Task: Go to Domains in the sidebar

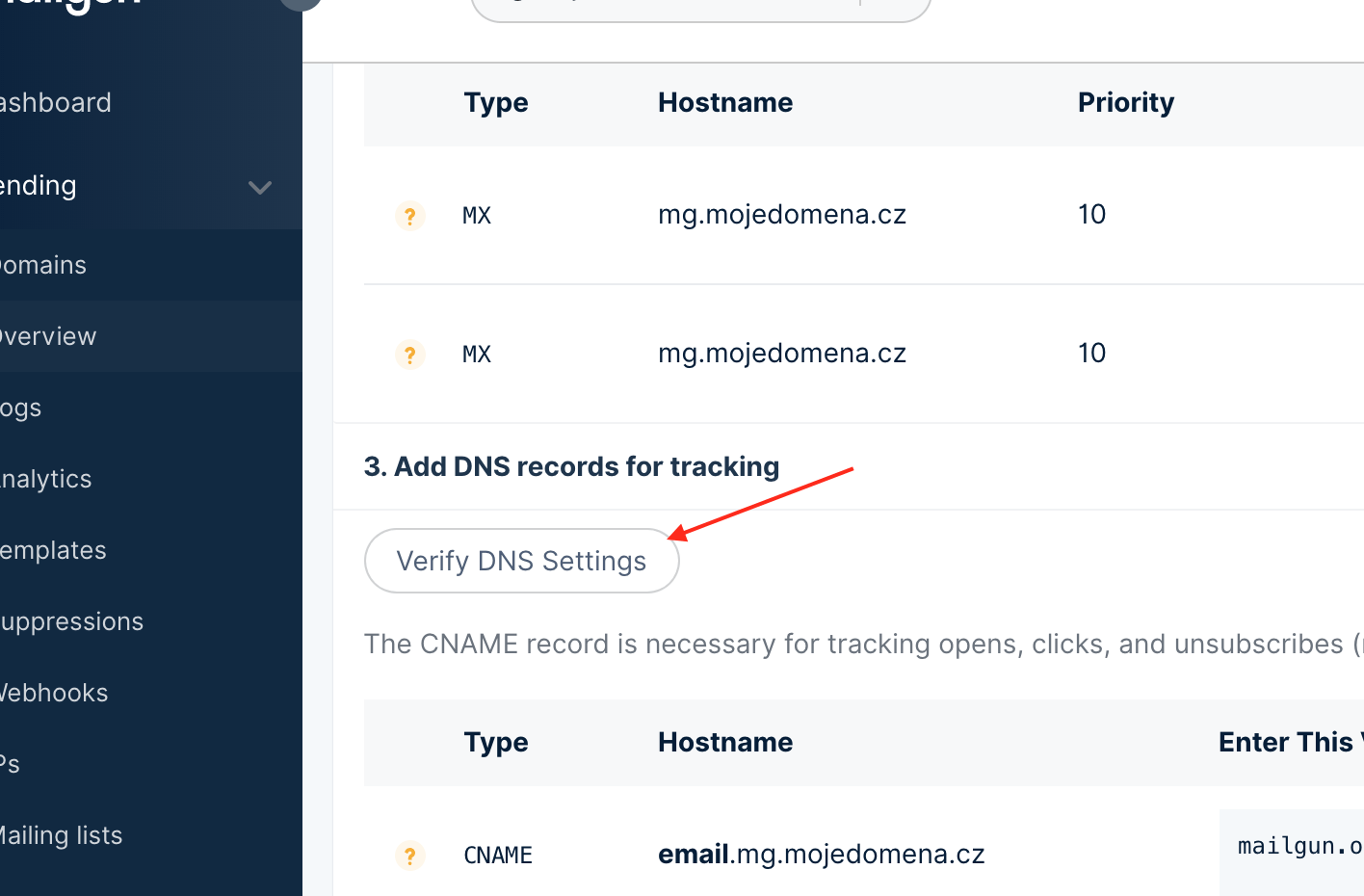Action: pos(43,265)
